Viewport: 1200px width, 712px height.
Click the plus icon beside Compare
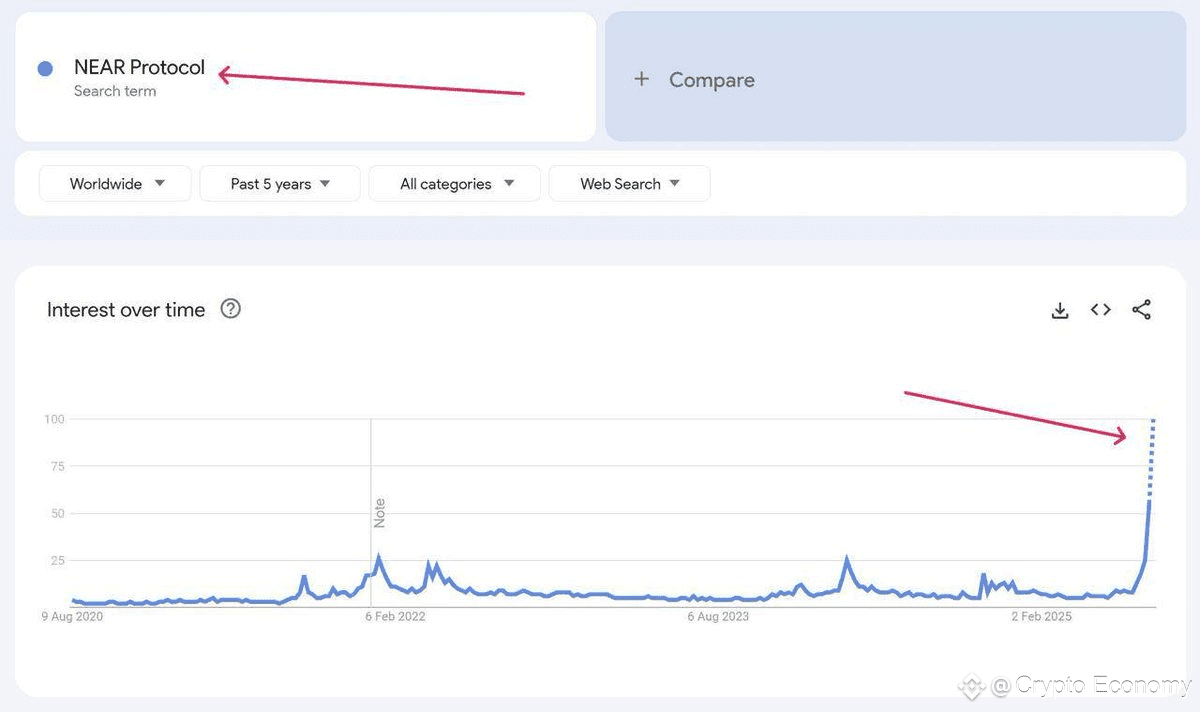(642, 79)
